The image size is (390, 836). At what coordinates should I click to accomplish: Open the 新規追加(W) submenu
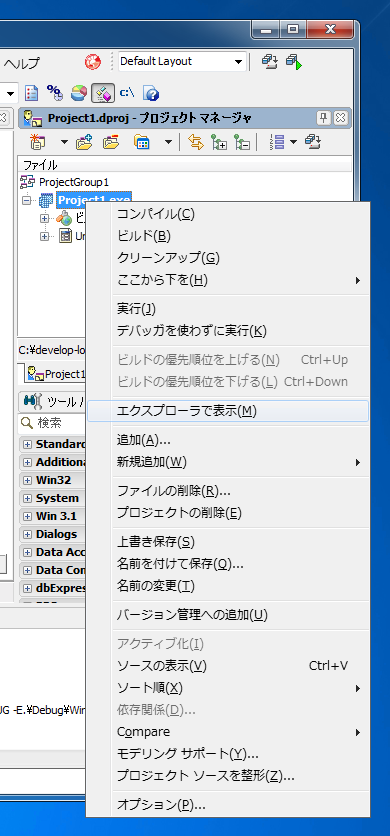pos(228,462)
